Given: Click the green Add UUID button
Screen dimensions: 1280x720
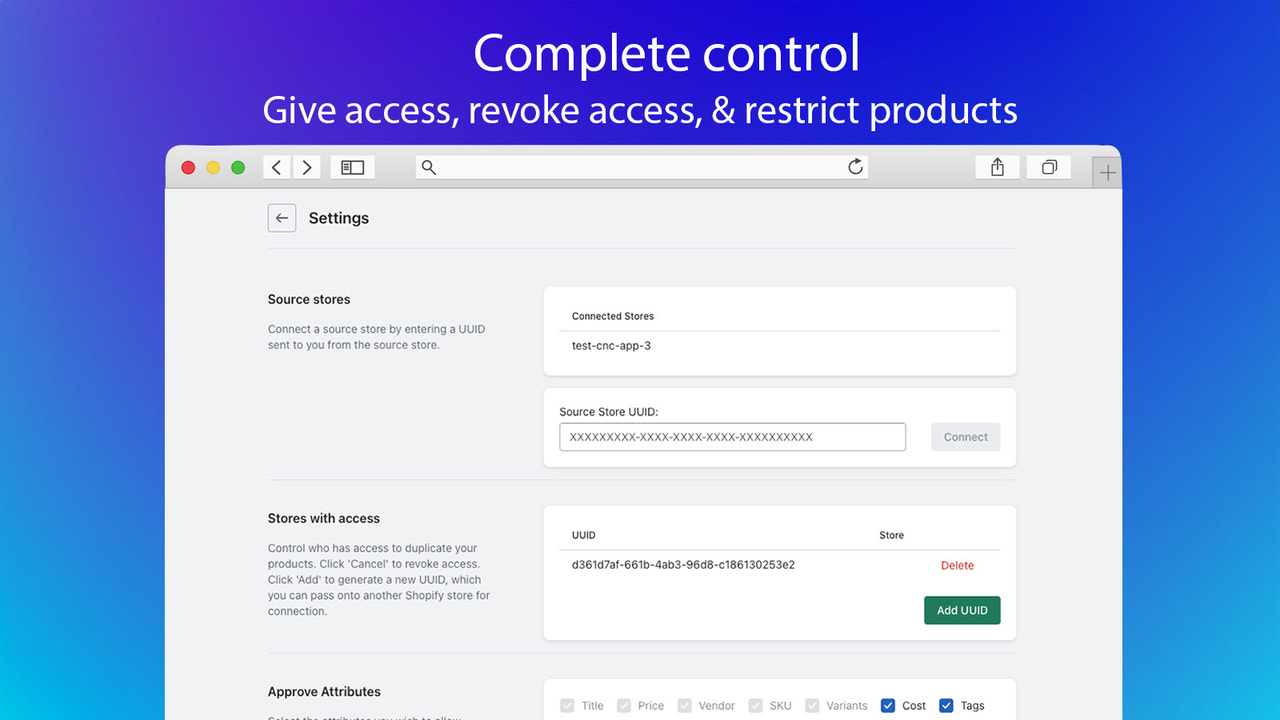Looking at the screenshot, I should pyautogui.click(x=962, y=610).
